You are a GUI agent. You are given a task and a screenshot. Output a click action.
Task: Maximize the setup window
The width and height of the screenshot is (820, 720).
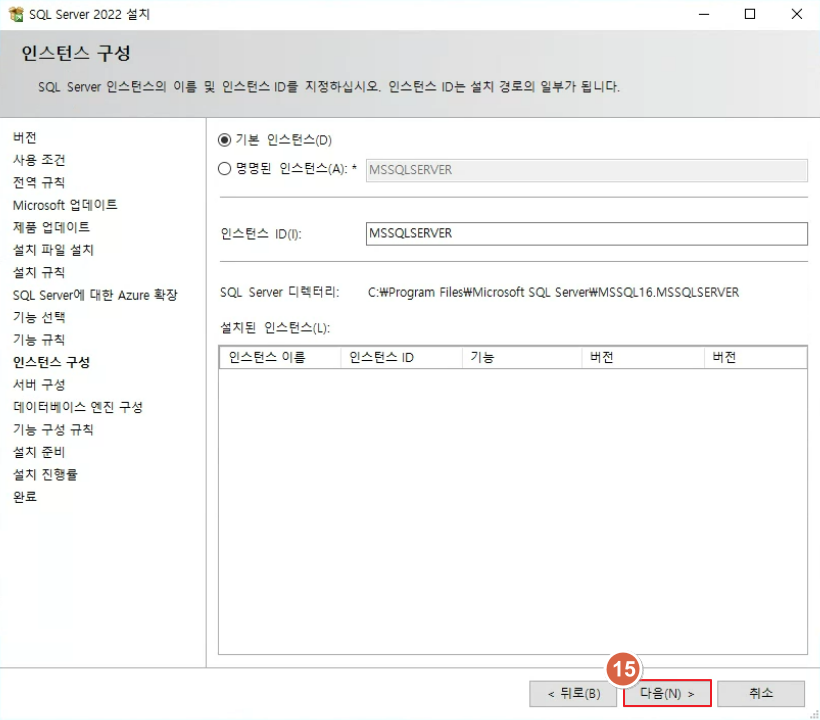pos(750,14)
